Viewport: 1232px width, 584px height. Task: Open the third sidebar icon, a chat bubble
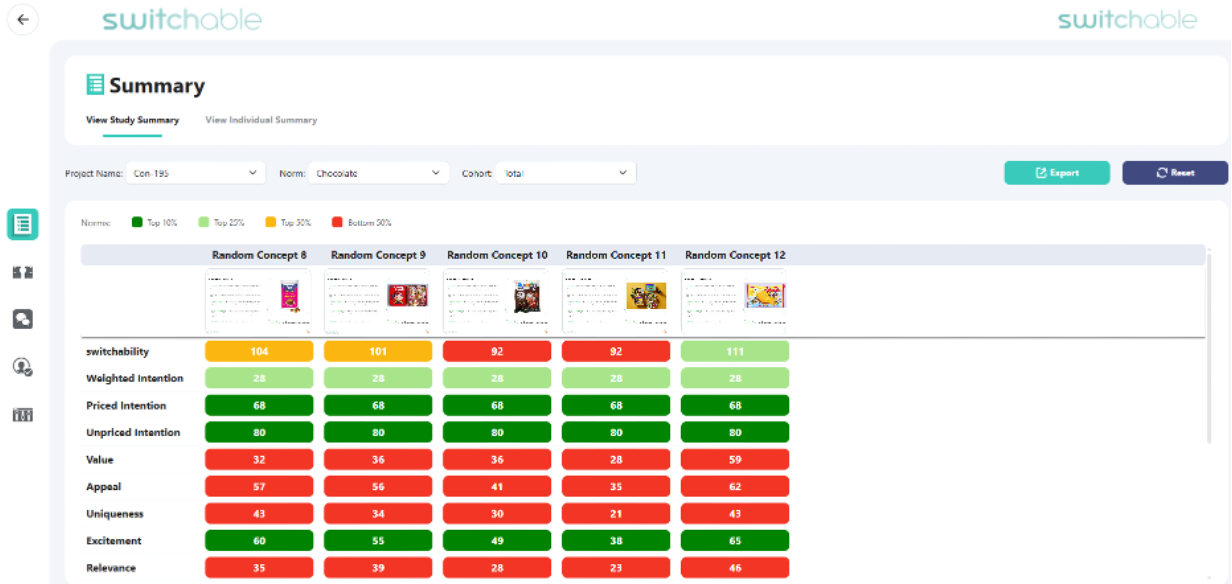pyautogui.click(x=22, y=319)
